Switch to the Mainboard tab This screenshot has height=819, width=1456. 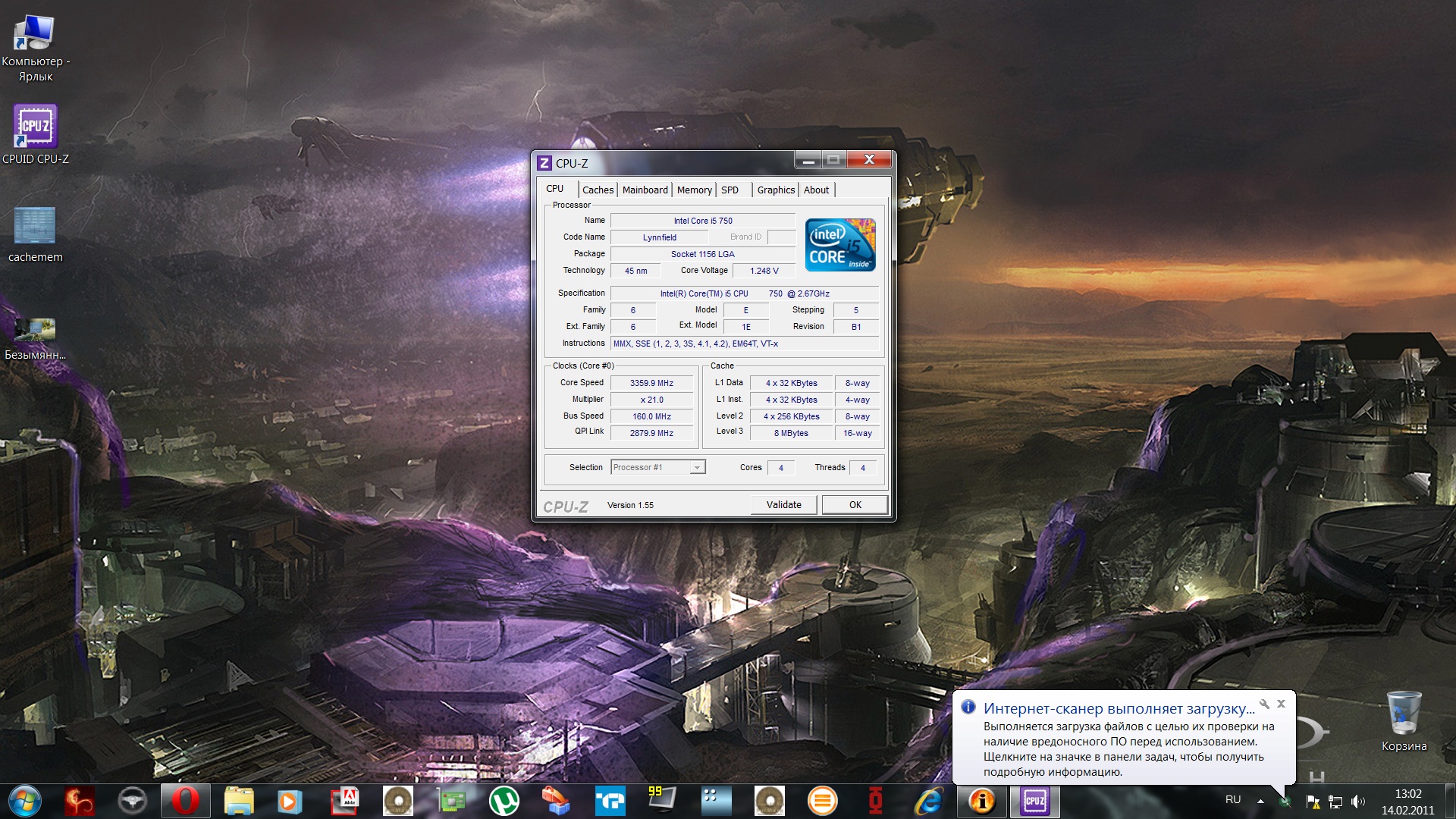coord(645,190)
